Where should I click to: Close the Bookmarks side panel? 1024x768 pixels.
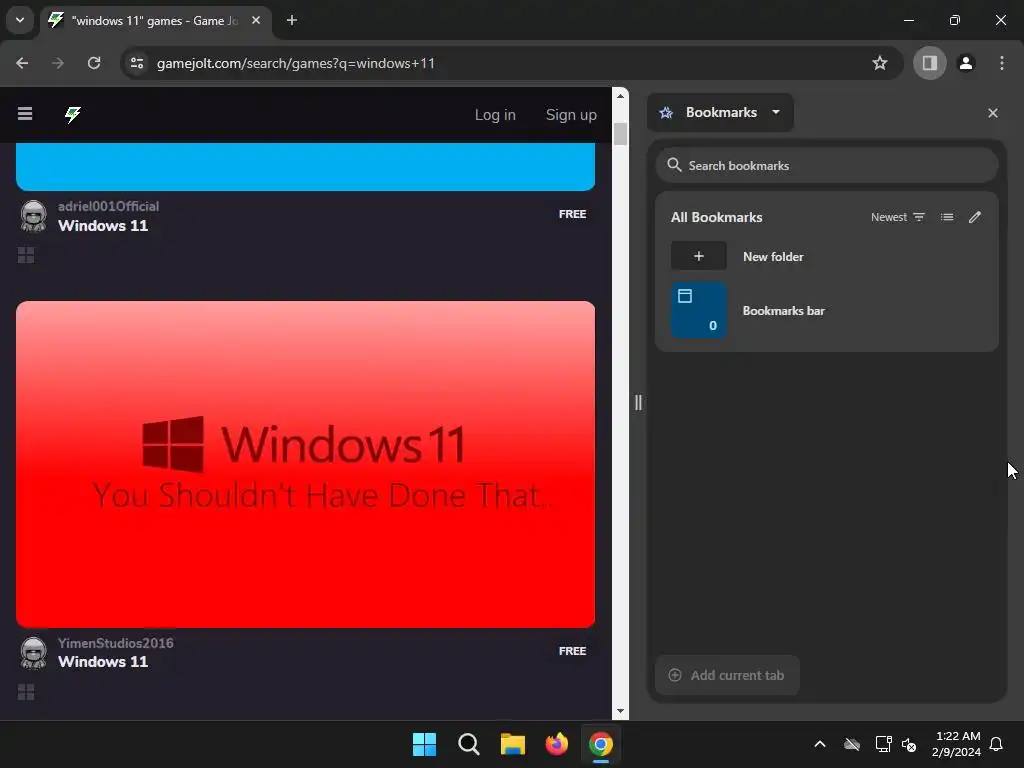(993, 113)
